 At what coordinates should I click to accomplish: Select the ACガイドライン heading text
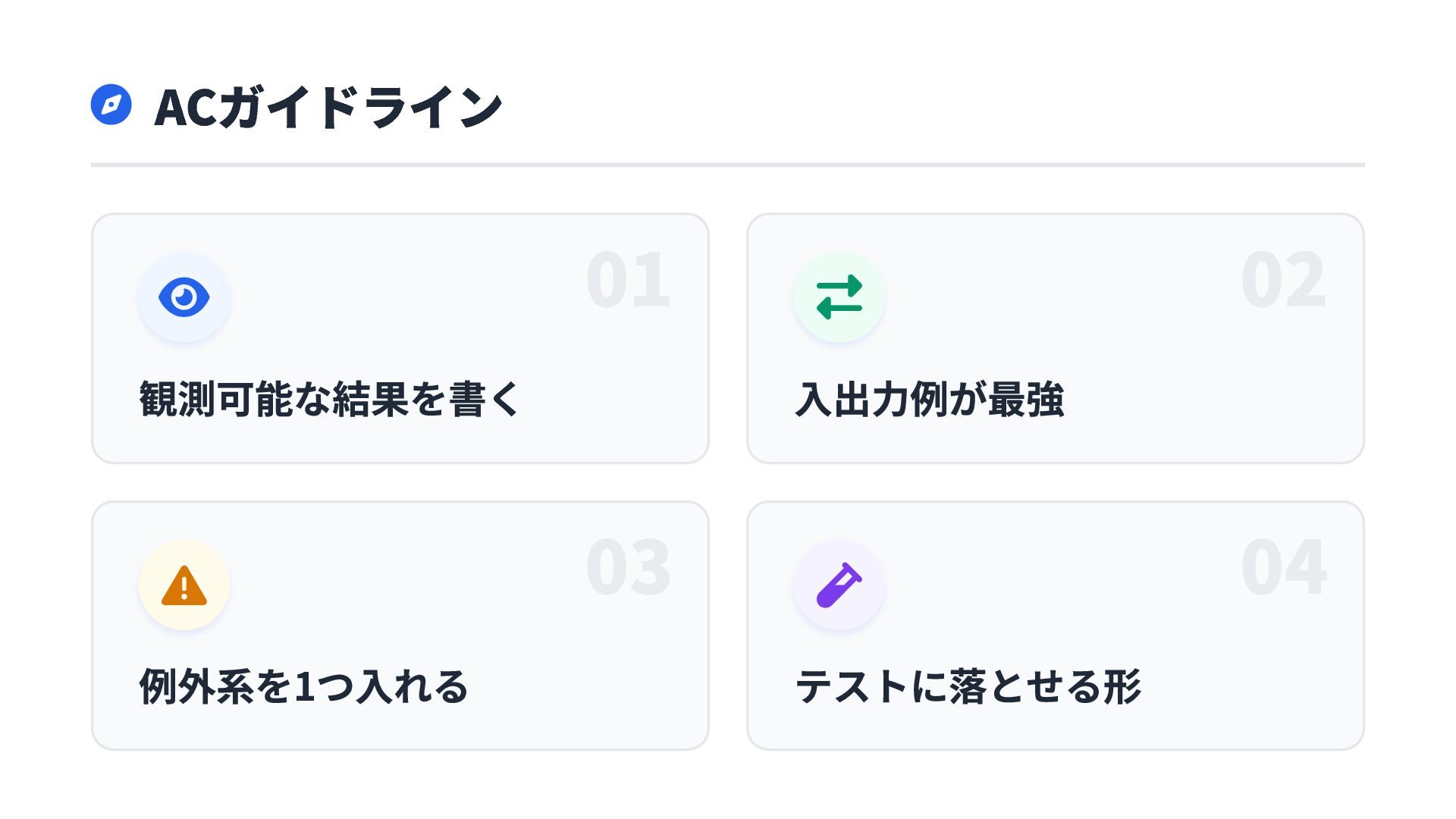pyautogui.click(x=328, y=107)
